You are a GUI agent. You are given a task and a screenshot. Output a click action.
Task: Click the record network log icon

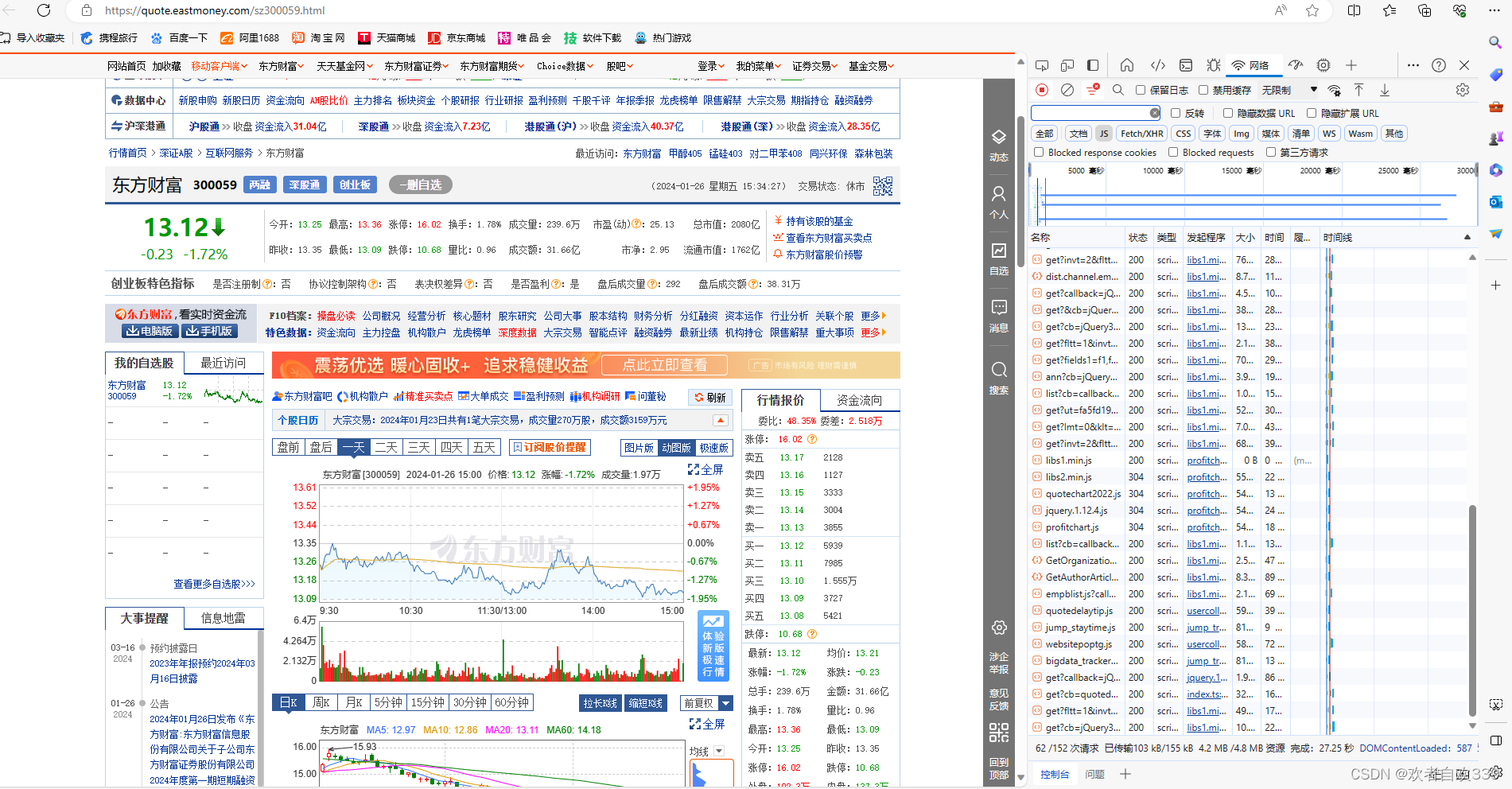click(x=1042, y=90)
